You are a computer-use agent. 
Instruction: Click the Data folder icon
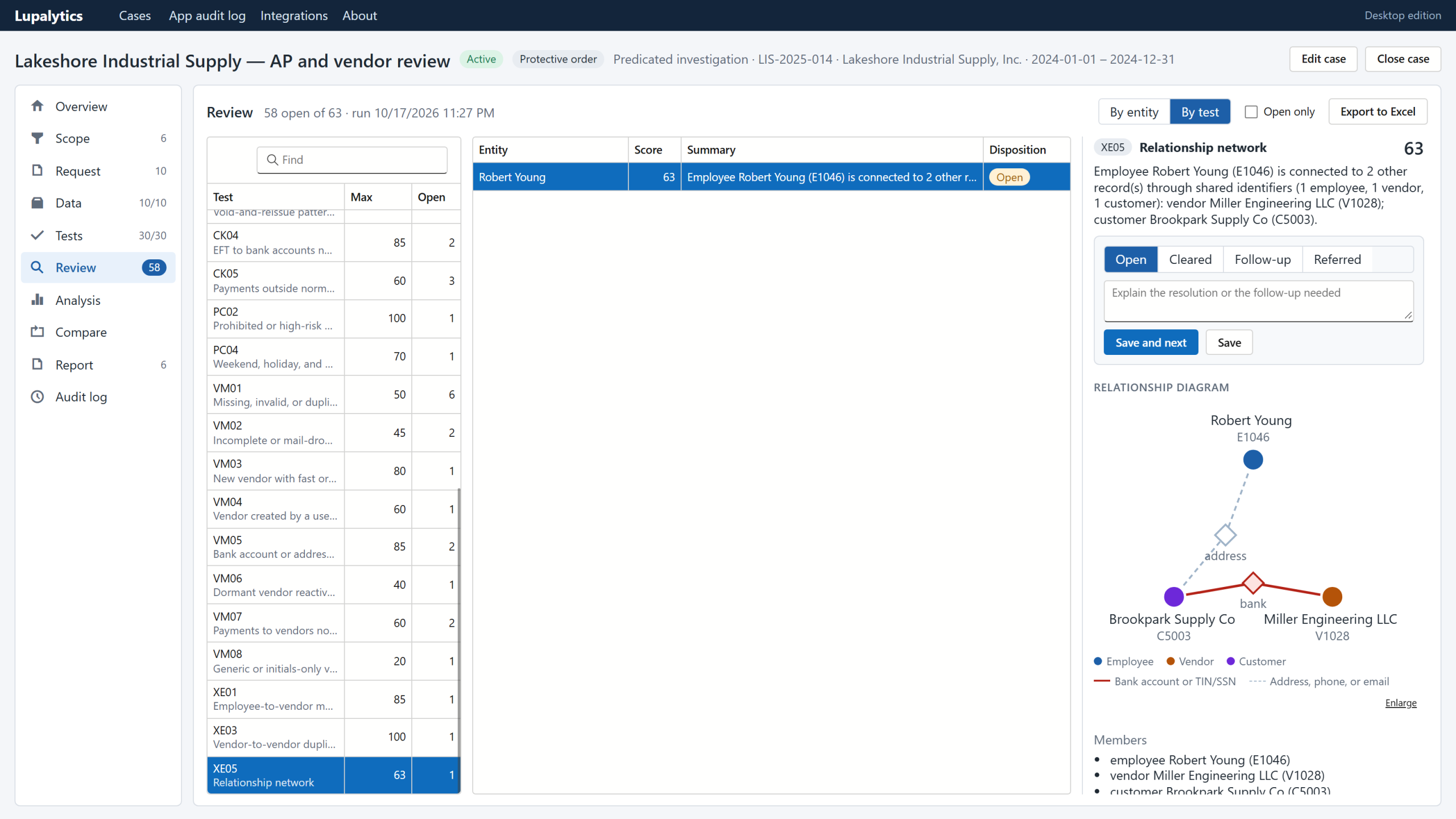coord(38,203)
